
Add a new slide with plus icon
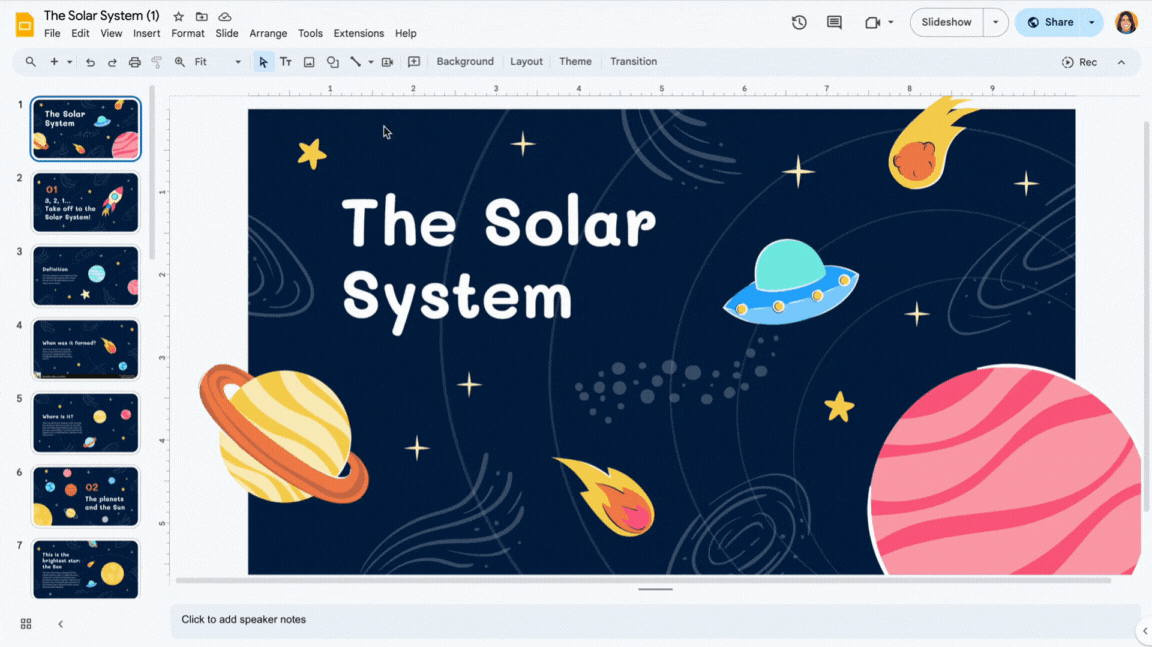click(54, 62)
